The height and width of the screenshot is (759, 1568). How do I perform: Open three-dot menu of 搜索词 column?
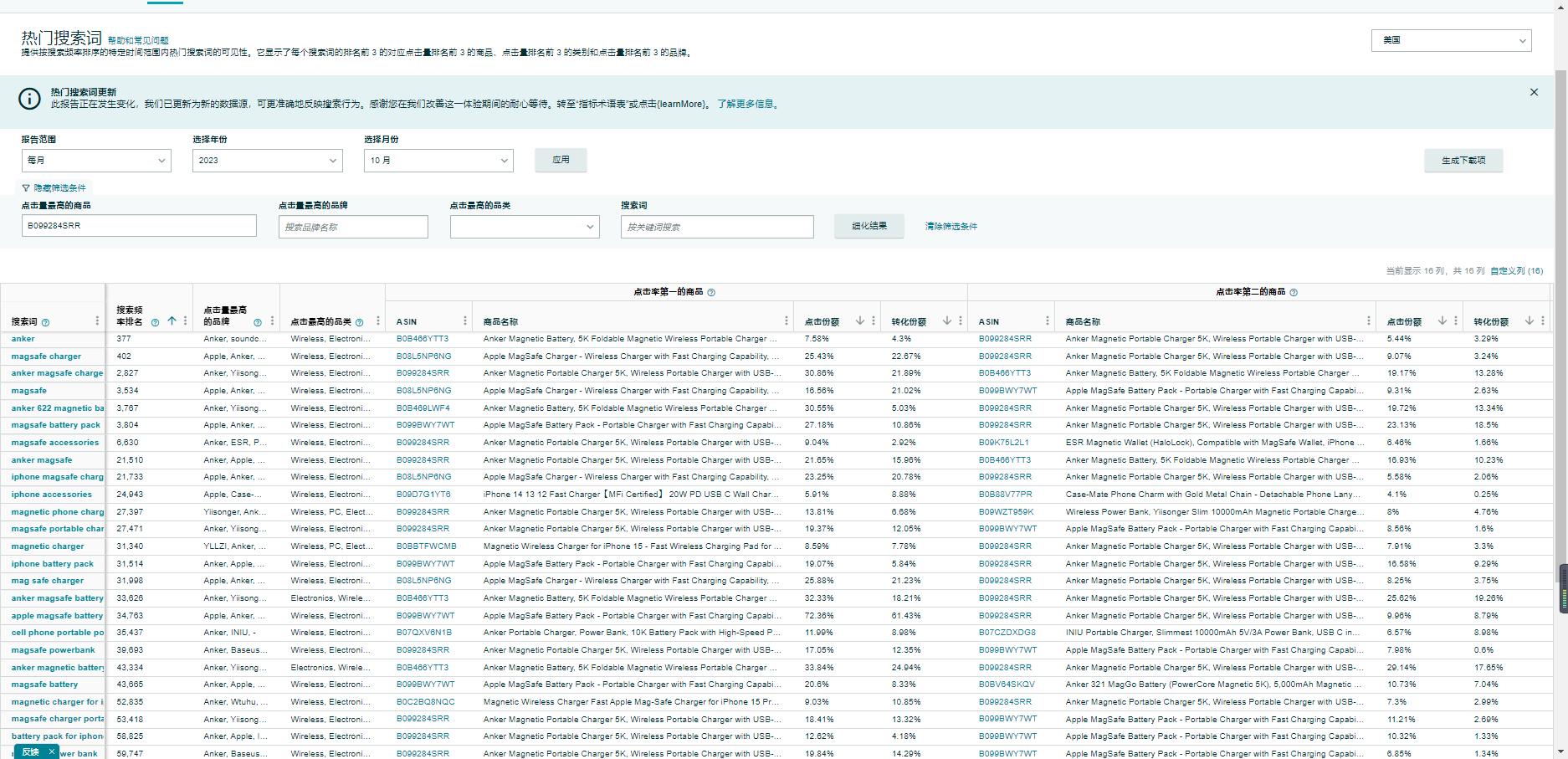point(97,321)
